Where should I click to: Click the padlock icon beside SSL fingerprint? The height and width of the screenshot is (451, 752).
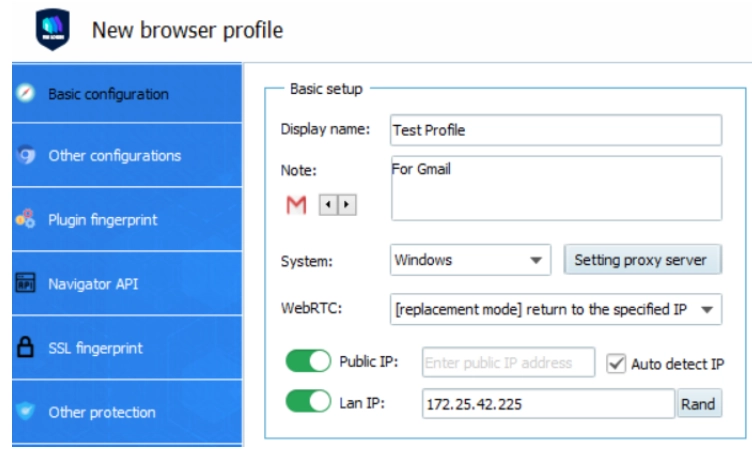pos(25,347)
